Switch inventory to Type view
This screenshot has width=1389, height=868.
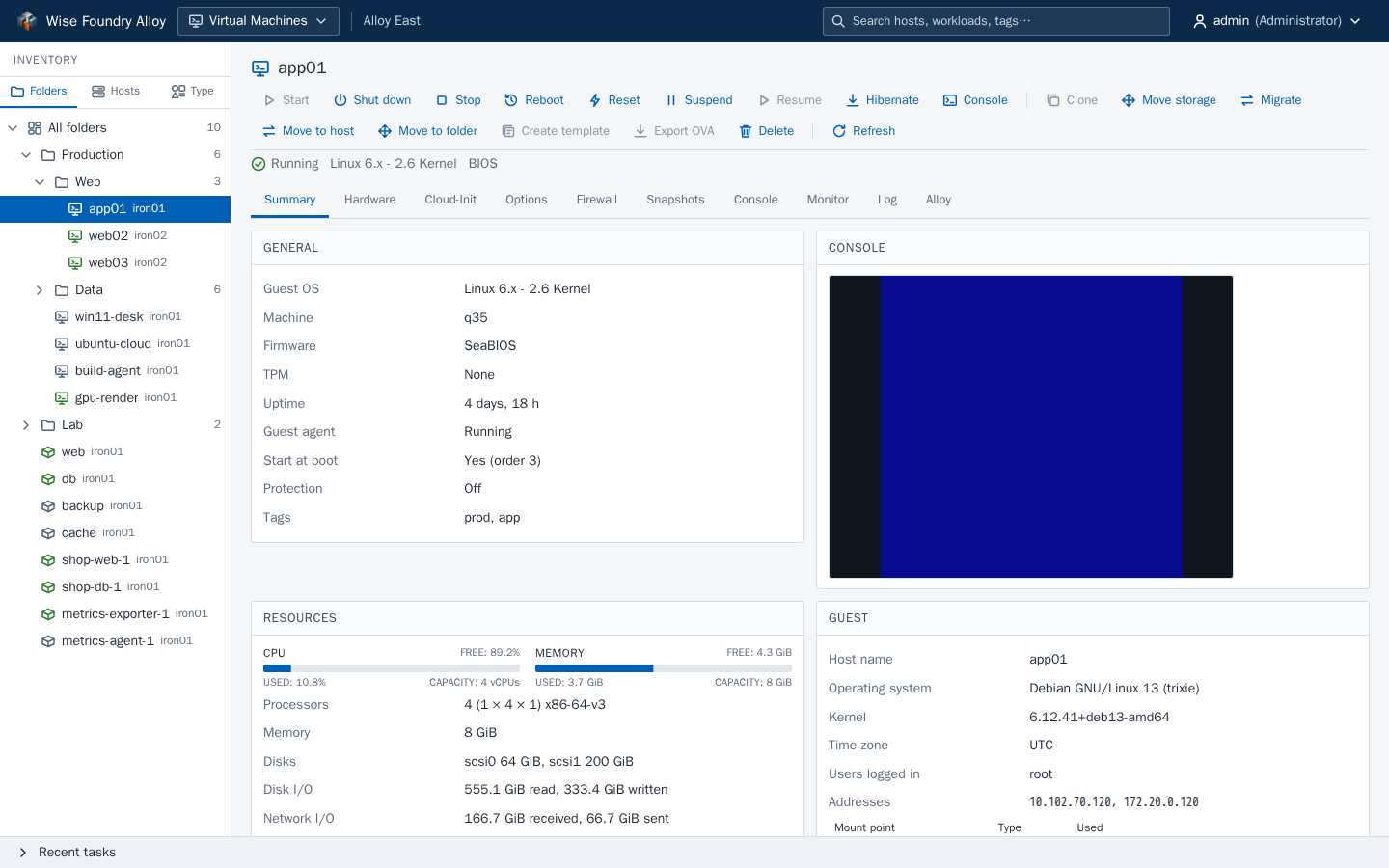[193, 91]
